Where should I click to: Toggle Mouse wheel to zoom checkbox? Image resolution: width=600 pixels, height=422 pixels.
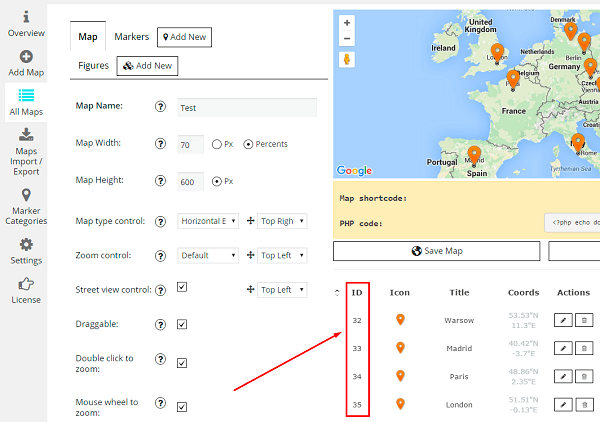[x=182, y=407]
